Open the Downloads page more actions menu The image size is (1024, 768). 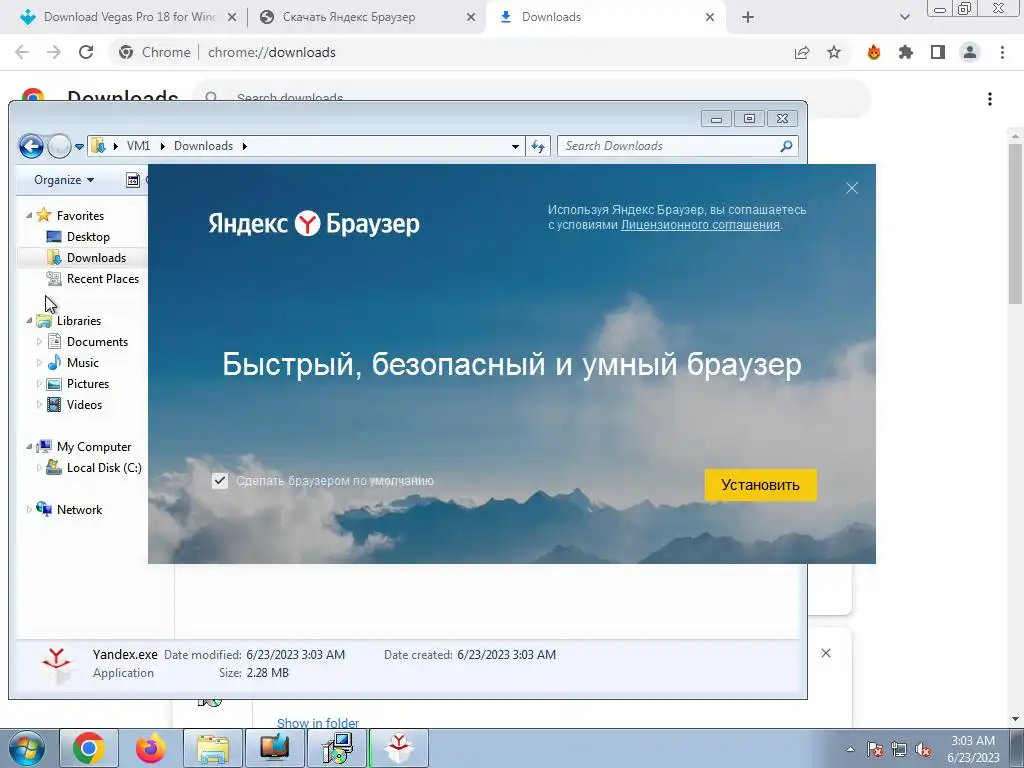point(990,99)
